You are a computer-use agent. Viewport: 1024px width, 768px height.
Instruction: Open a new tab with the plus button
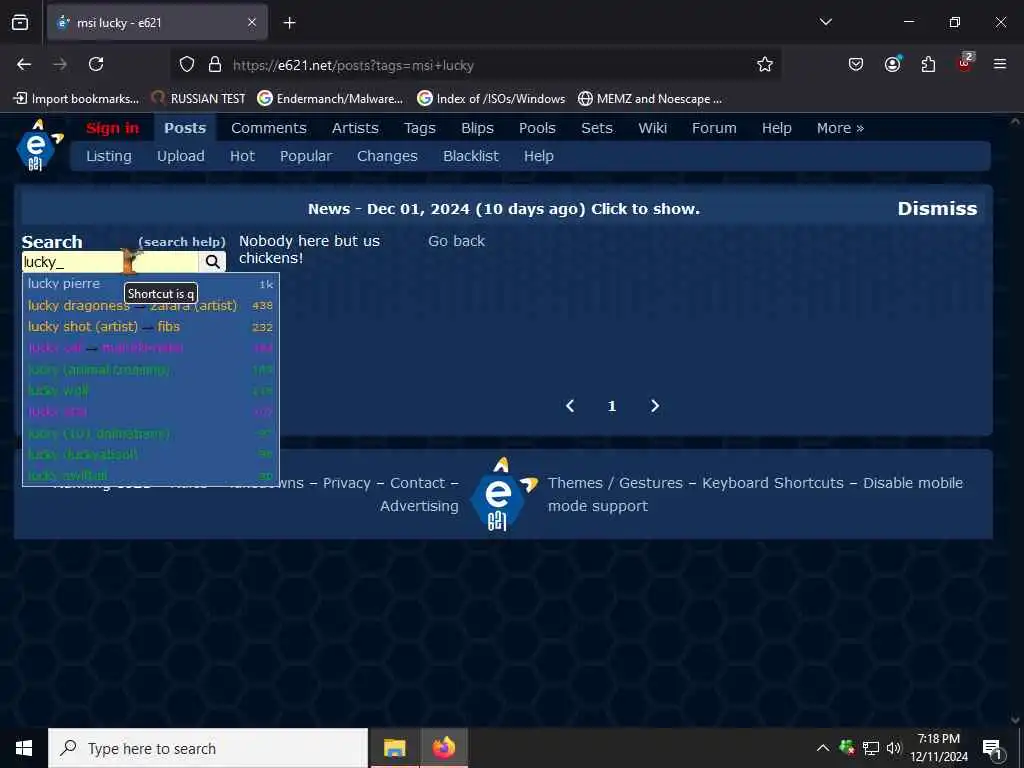pos(289,23)
